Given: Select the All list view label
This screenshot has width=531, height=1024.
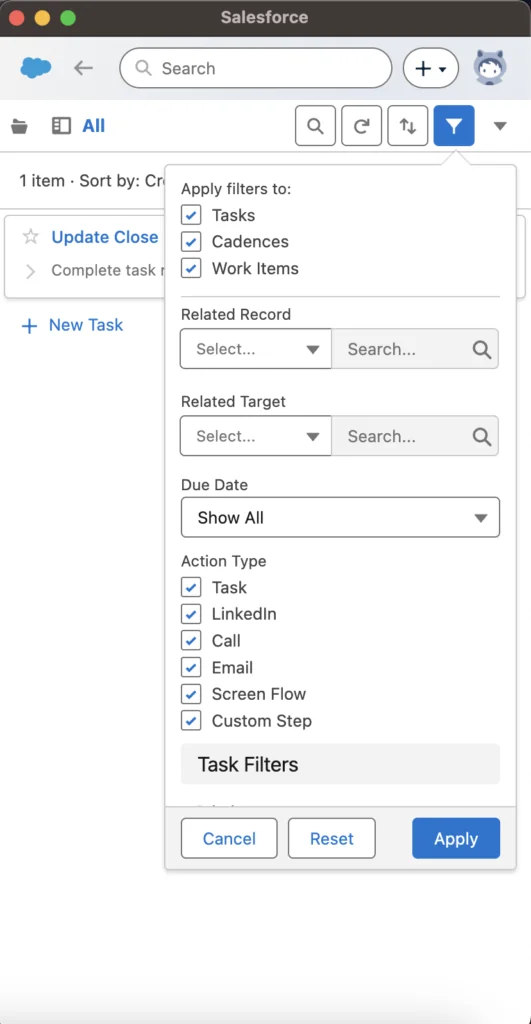Looking at the screenshot, I should [93, 126].
